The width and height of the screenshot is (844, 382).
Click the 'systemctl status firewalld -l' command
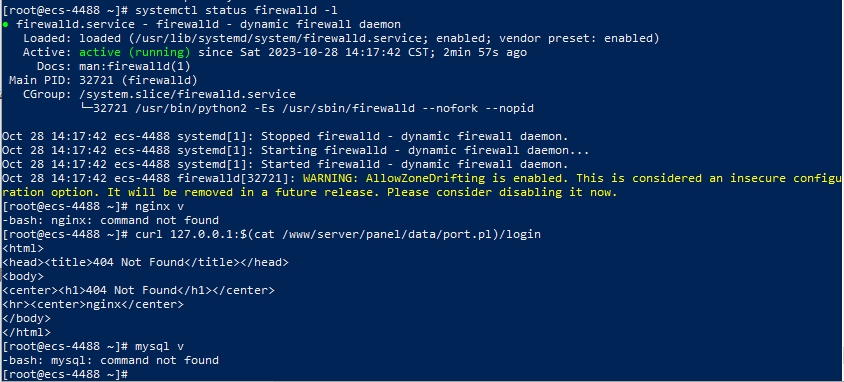pos(237,10)
